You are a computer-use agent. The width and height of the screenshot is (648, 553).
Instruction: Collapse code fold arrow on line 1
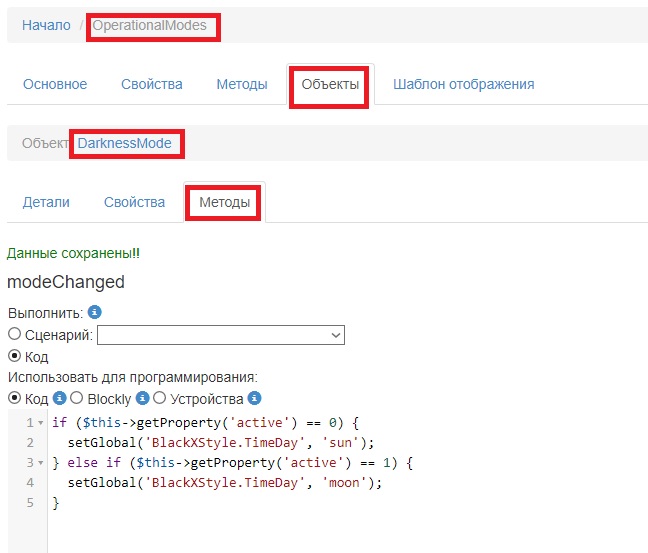click(x=41, y=423)
